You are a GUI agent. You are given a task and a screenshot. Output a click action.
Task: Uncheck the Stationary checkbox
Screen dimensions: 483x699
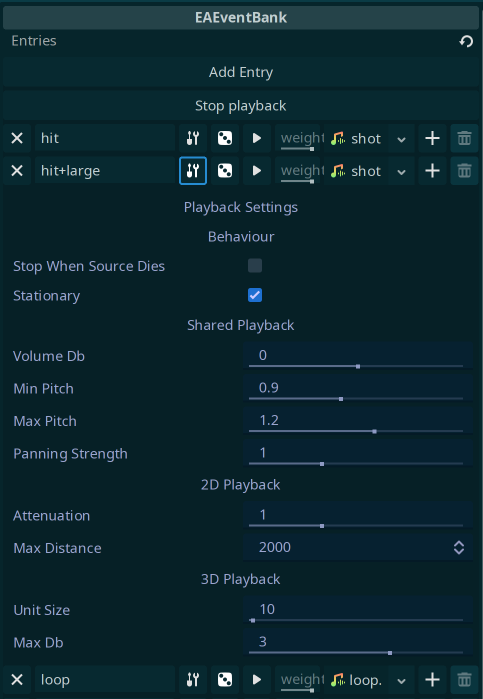pyautogui.click(x=255, y=295)
